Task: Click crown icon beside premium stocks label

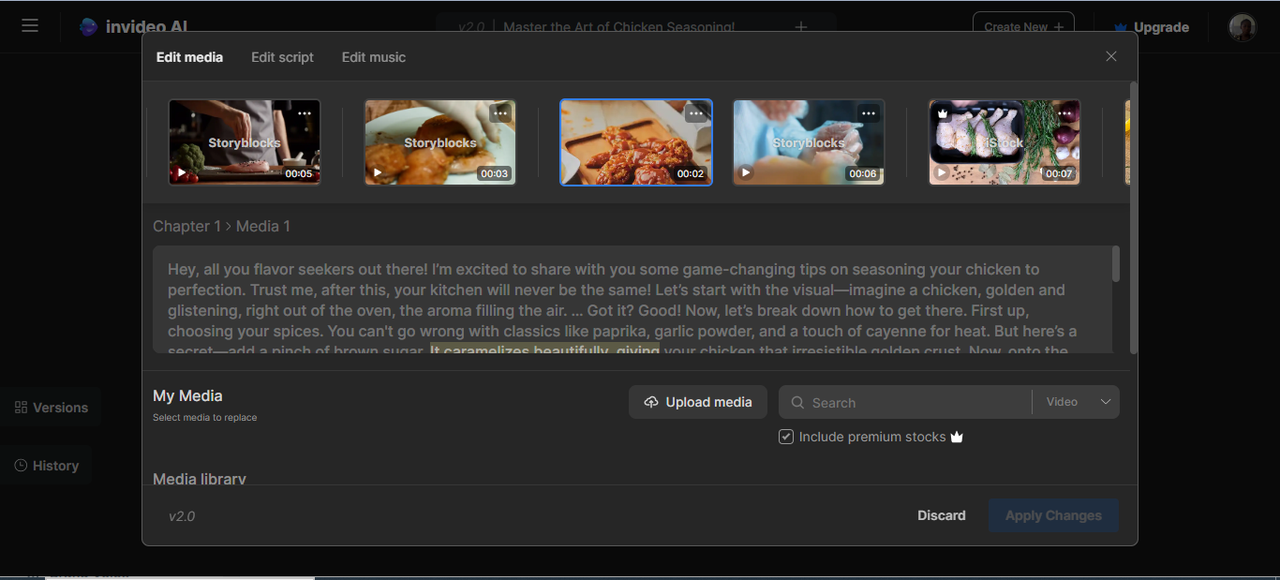Action: [957, 437]
